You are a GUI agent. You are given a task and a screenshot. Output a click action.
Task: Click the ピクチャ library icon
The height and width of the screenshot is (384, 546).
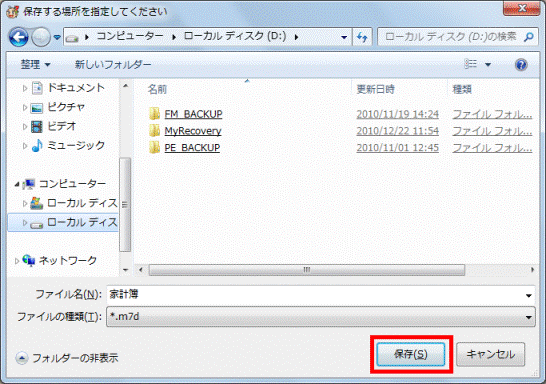37,108
